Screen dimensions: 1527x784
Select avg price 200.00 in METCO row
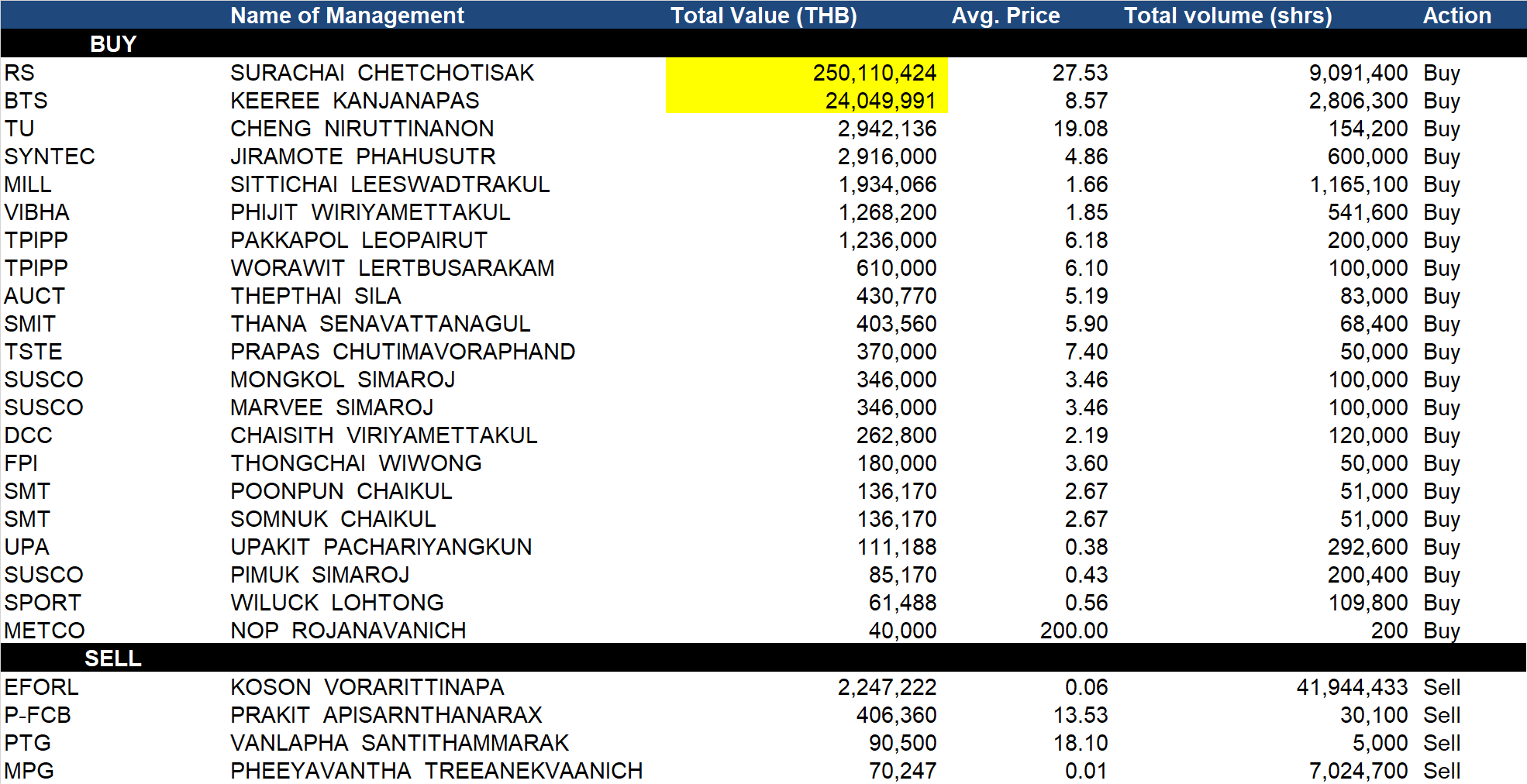1074,631
